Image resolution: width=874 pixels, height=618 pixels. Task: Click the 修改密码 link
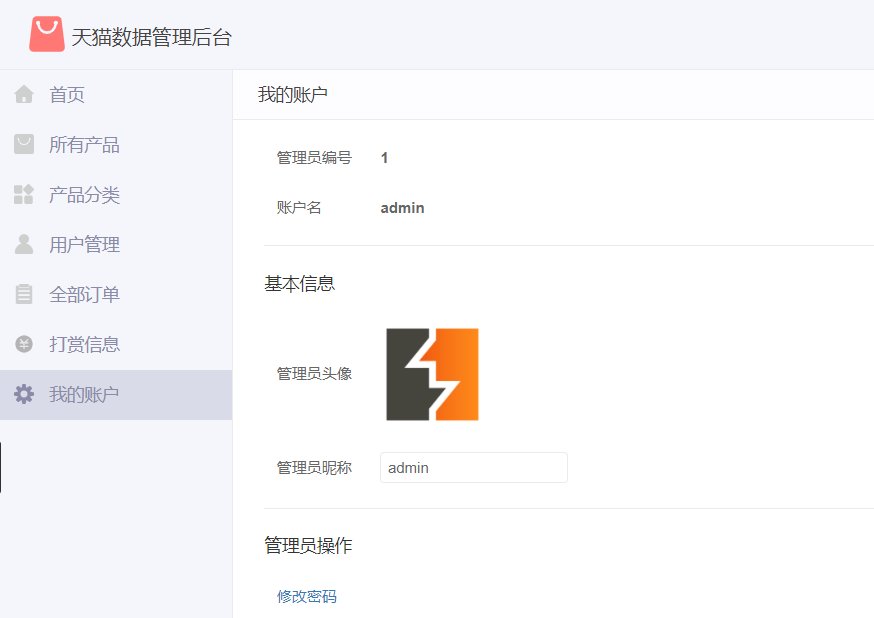coord(307,596)
